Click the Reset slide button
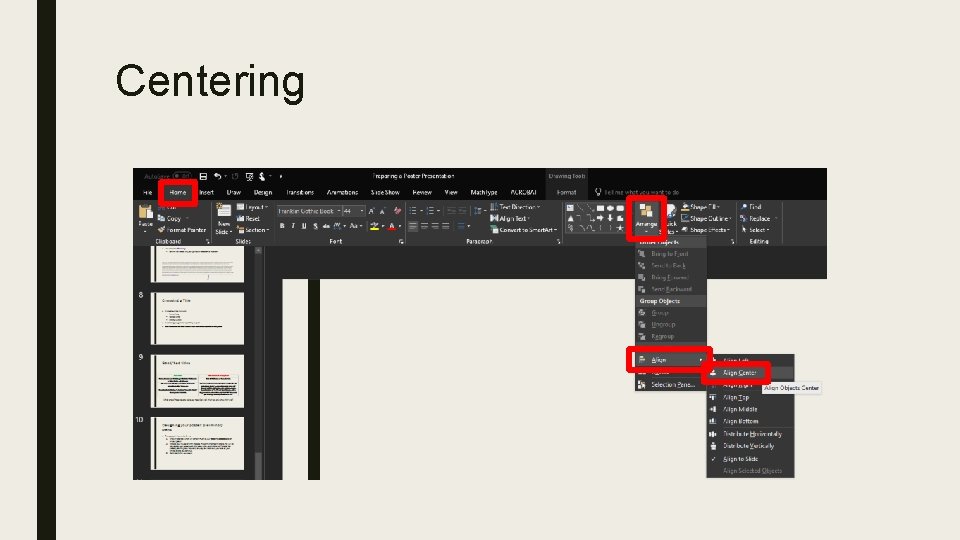The width and height of the screenshot is (960, 540). (x=249, y=219)
